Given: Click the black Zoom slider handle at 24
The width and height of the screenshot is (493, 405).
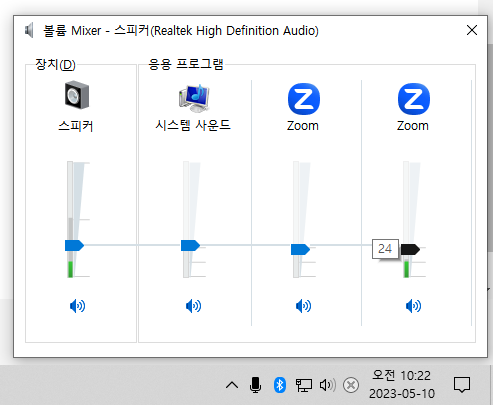Looking at the screenshot, I should pos(410,249).
